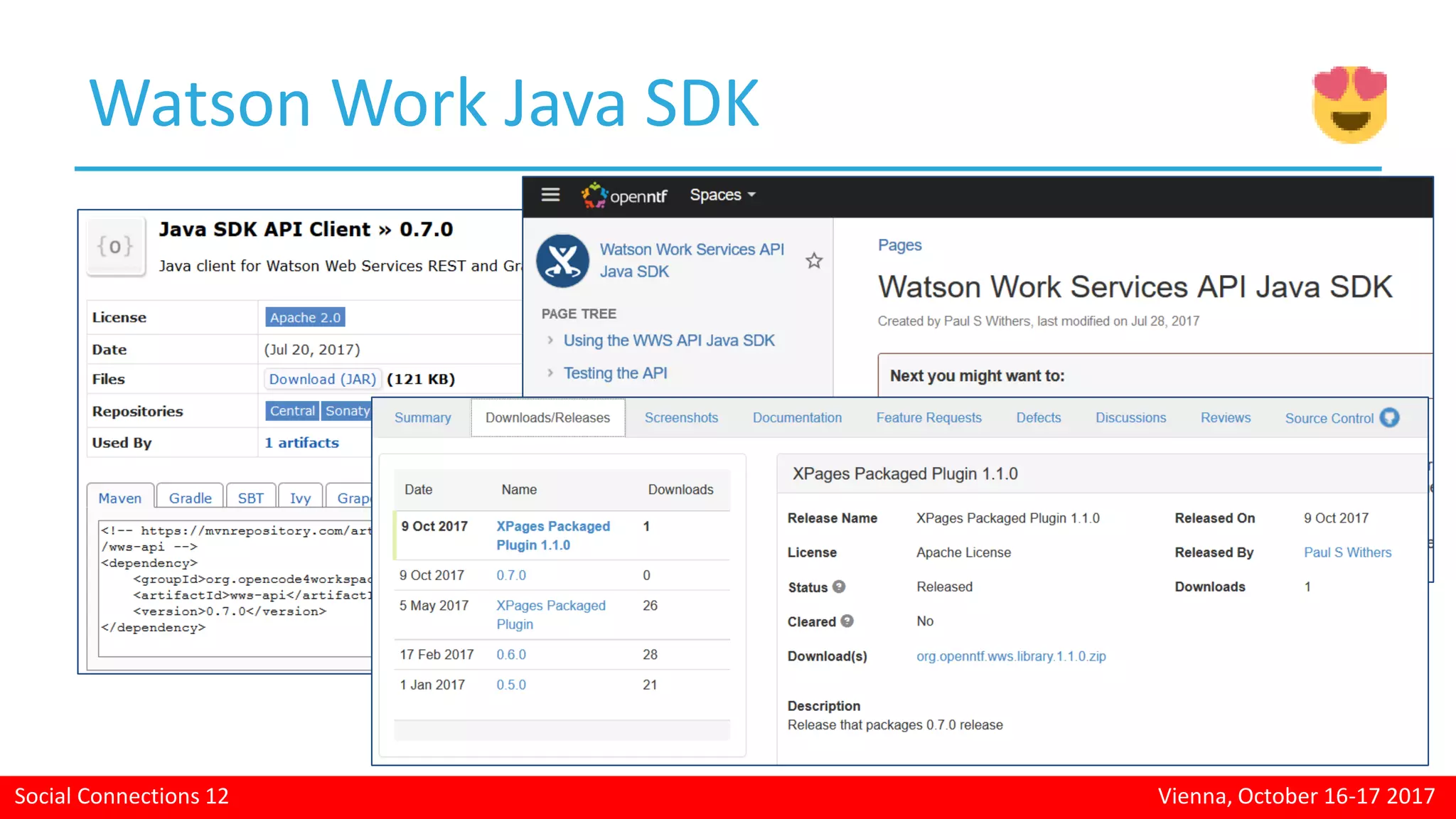
Task: Click the openntf logo
Action: pos(623,196)
